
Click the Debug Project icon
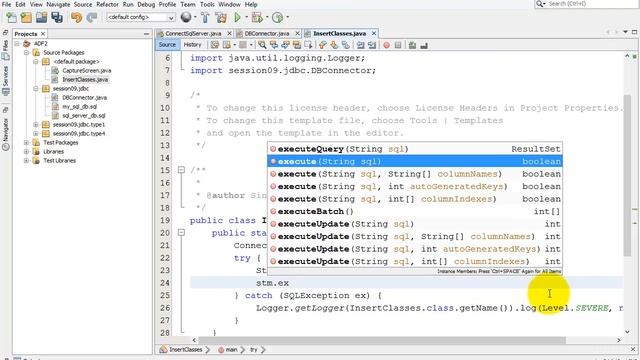point(257,17)
